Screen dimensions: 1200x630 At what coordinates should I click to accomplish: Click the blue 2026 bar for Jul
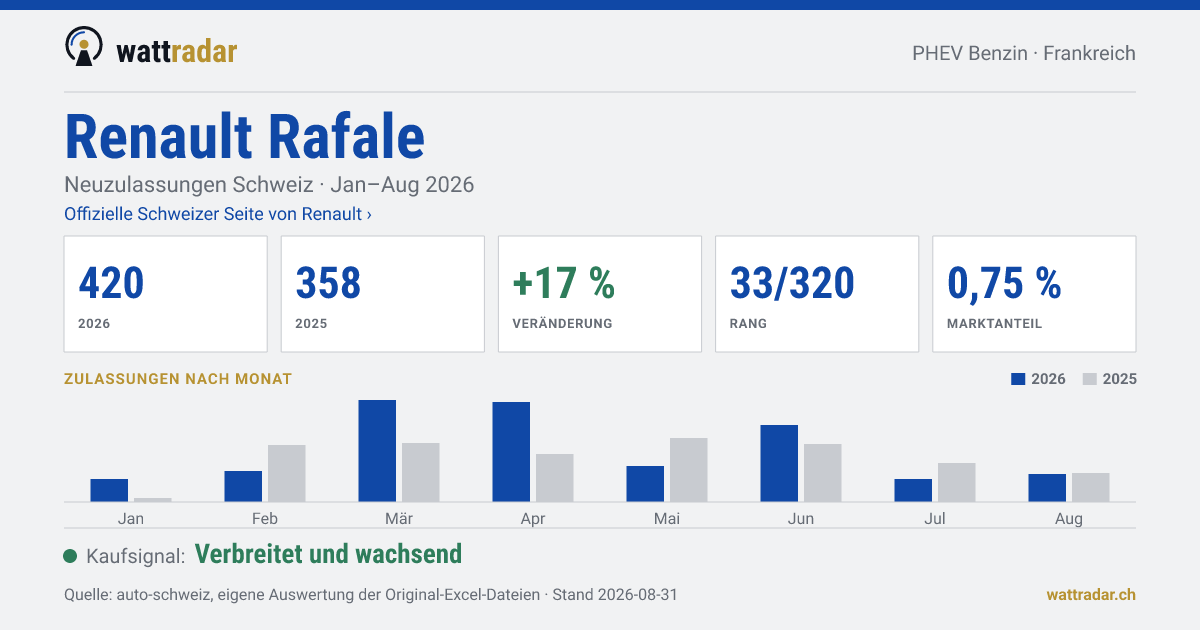913,490
